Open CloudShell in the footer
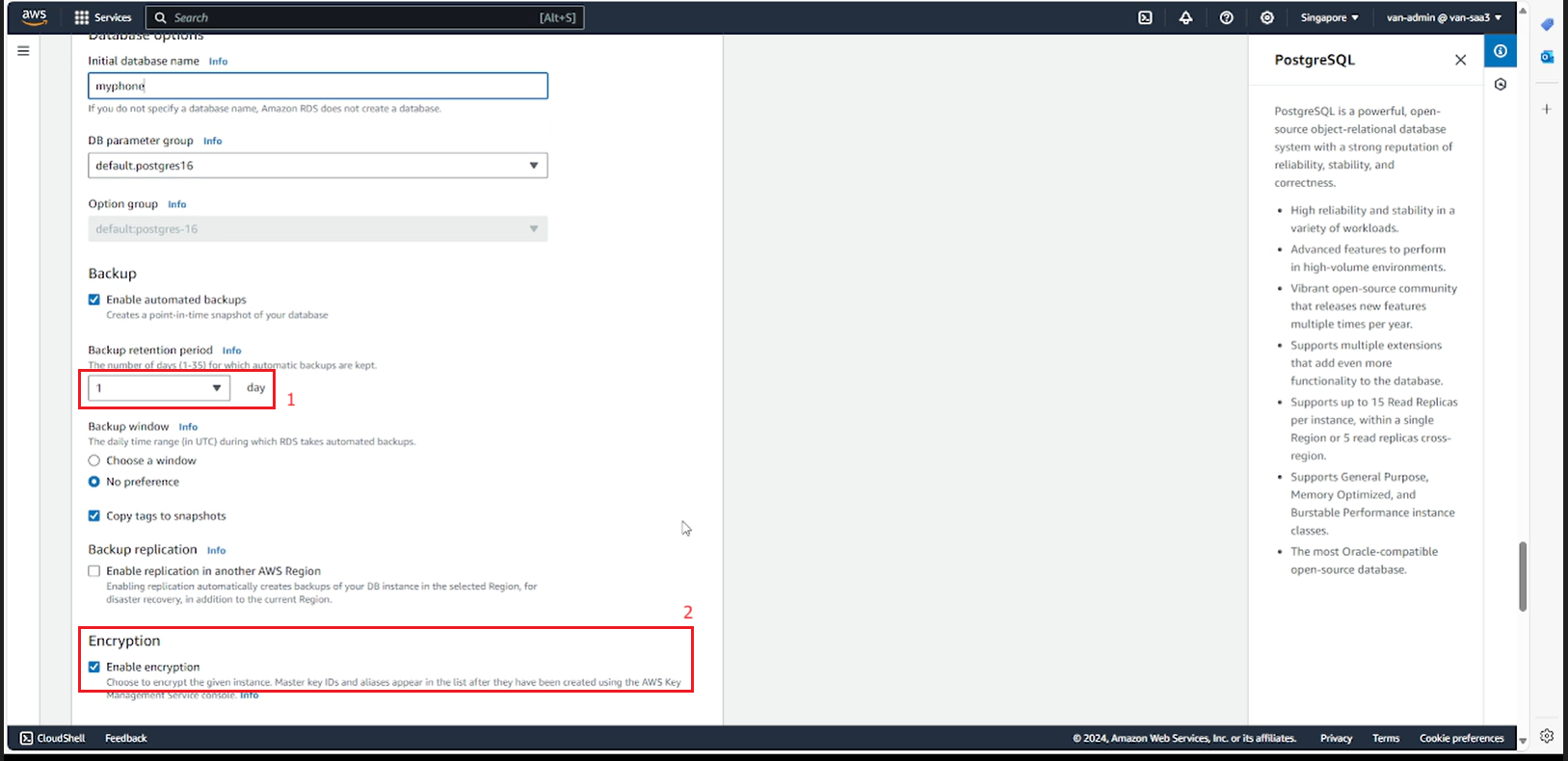This screenshot has height=761, width=1568. [x=53, y=738]
